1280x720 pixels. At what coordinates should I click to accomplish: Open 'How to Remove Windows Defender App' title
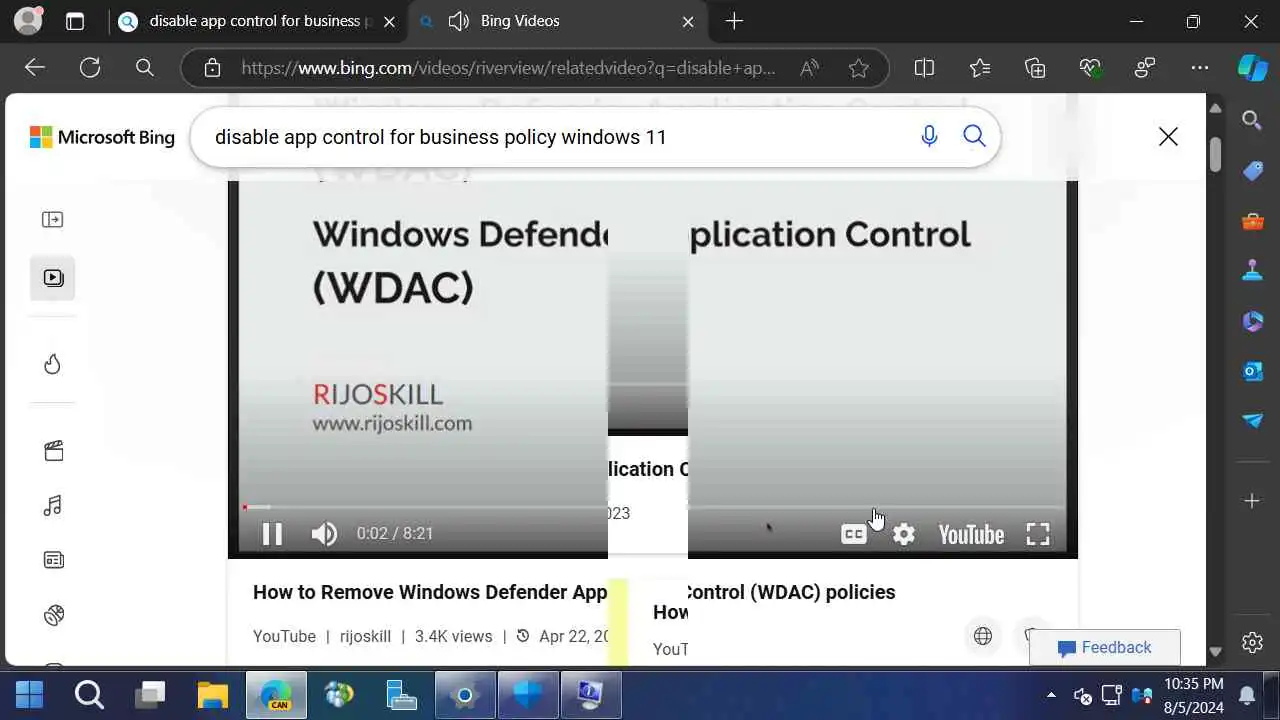[430, 592]
